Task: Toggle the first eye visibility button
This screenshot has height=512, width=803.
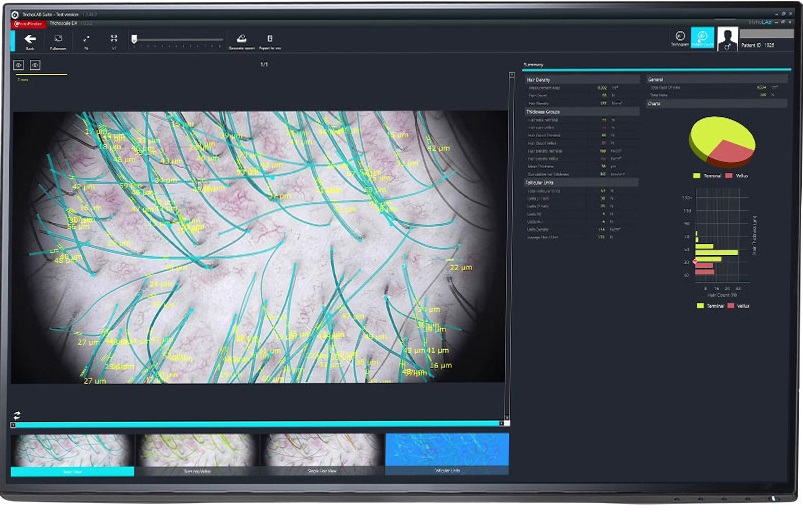Action: pyautogui.click(x=19, y=65)
